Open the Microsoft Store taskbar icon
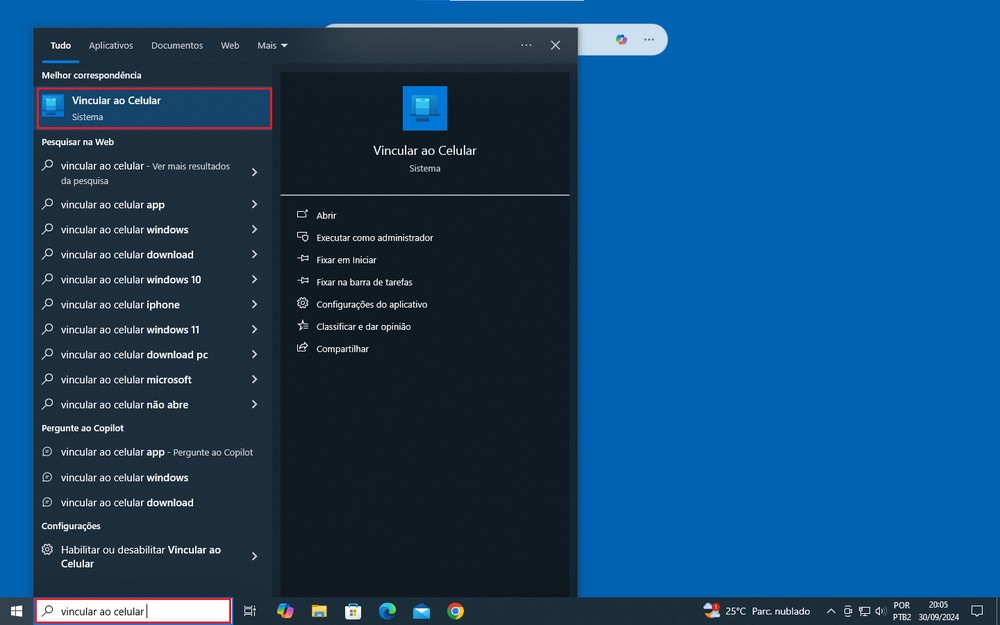 353,611
